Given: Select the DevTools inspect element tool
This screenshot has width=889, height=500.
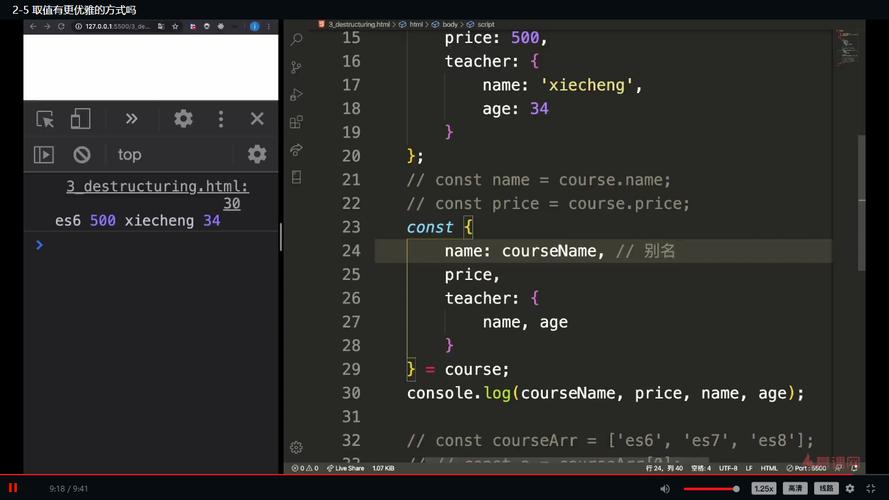Looking at the screenshot, I should point(45,119).
